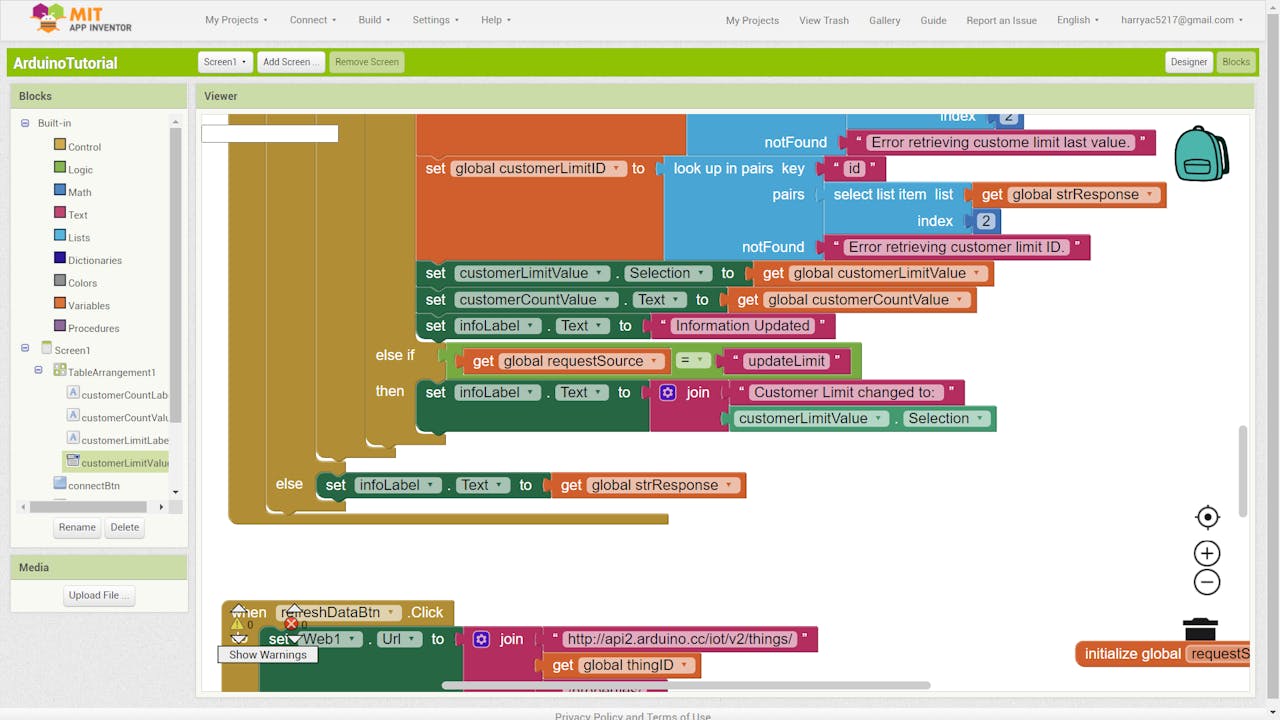This screenshot has height=720, width=1280.
Task: Open the Settings menu
Action: pyautogui.click(x=436, y=20)
